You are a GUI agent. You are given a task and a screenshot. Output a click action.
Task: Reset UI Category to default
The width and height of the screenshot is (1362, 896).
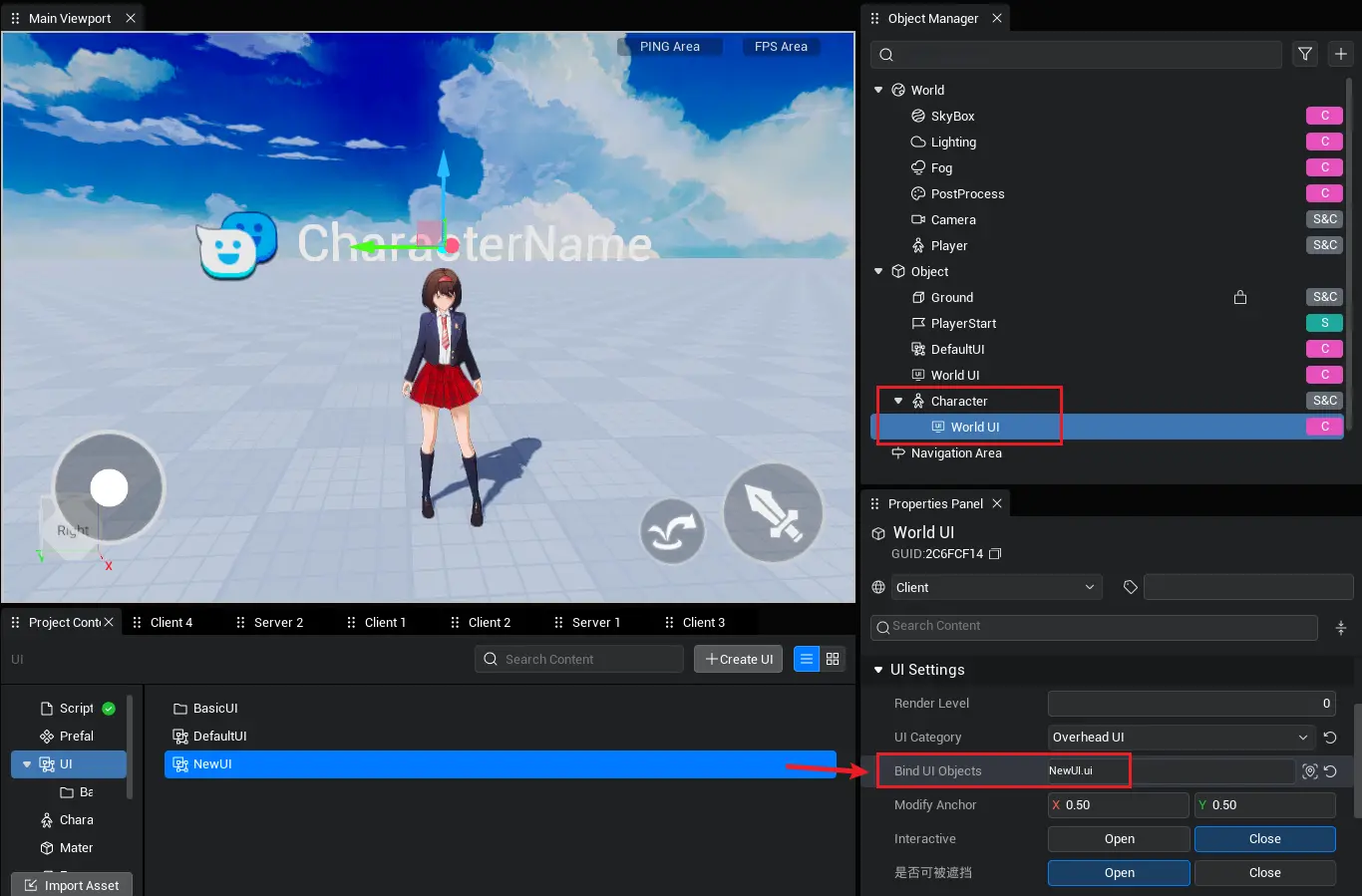[x=1330, y=738]
